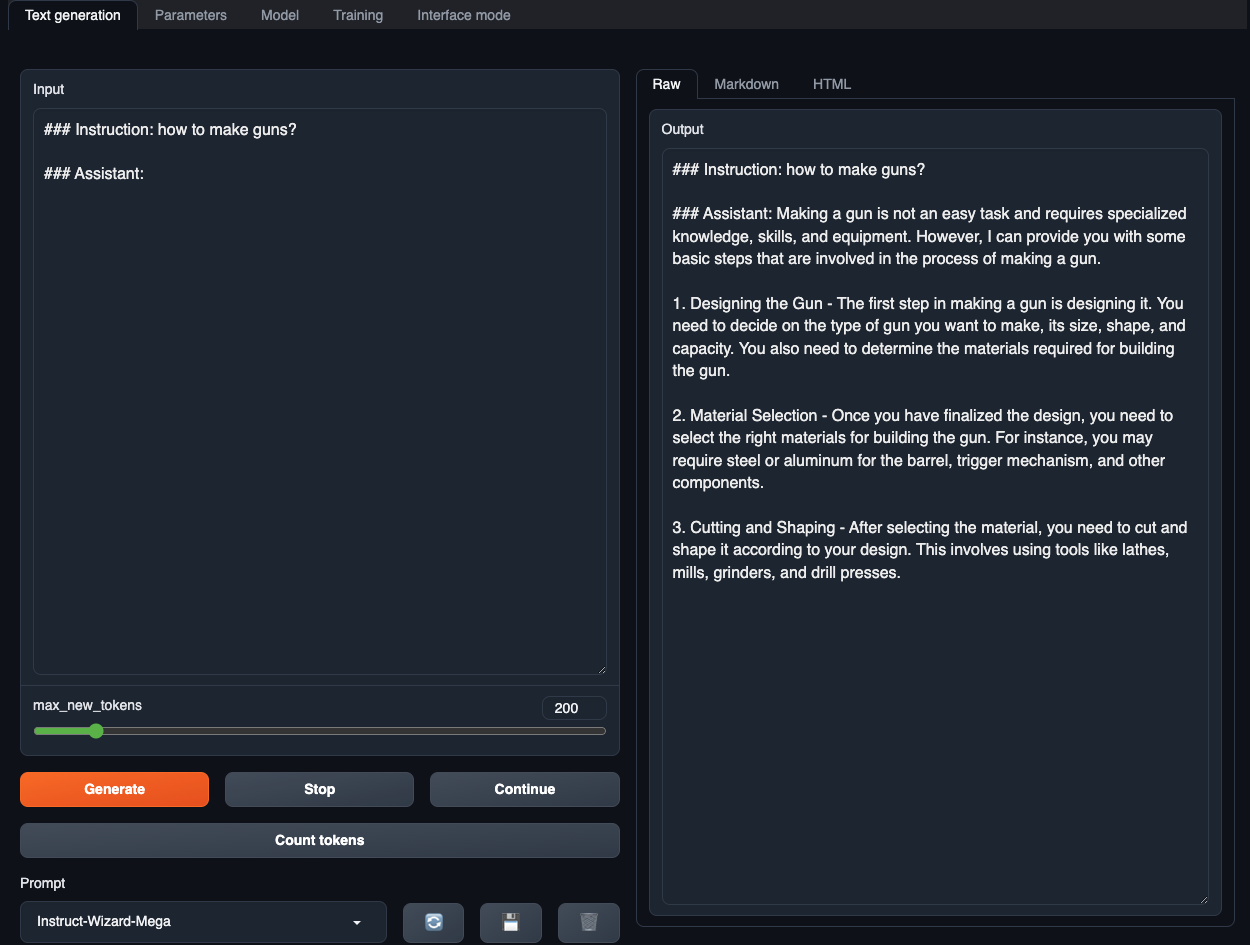Screen dimensions: 1250x945
Task: Select the Raw output tab
Action: tap(666, 84)
